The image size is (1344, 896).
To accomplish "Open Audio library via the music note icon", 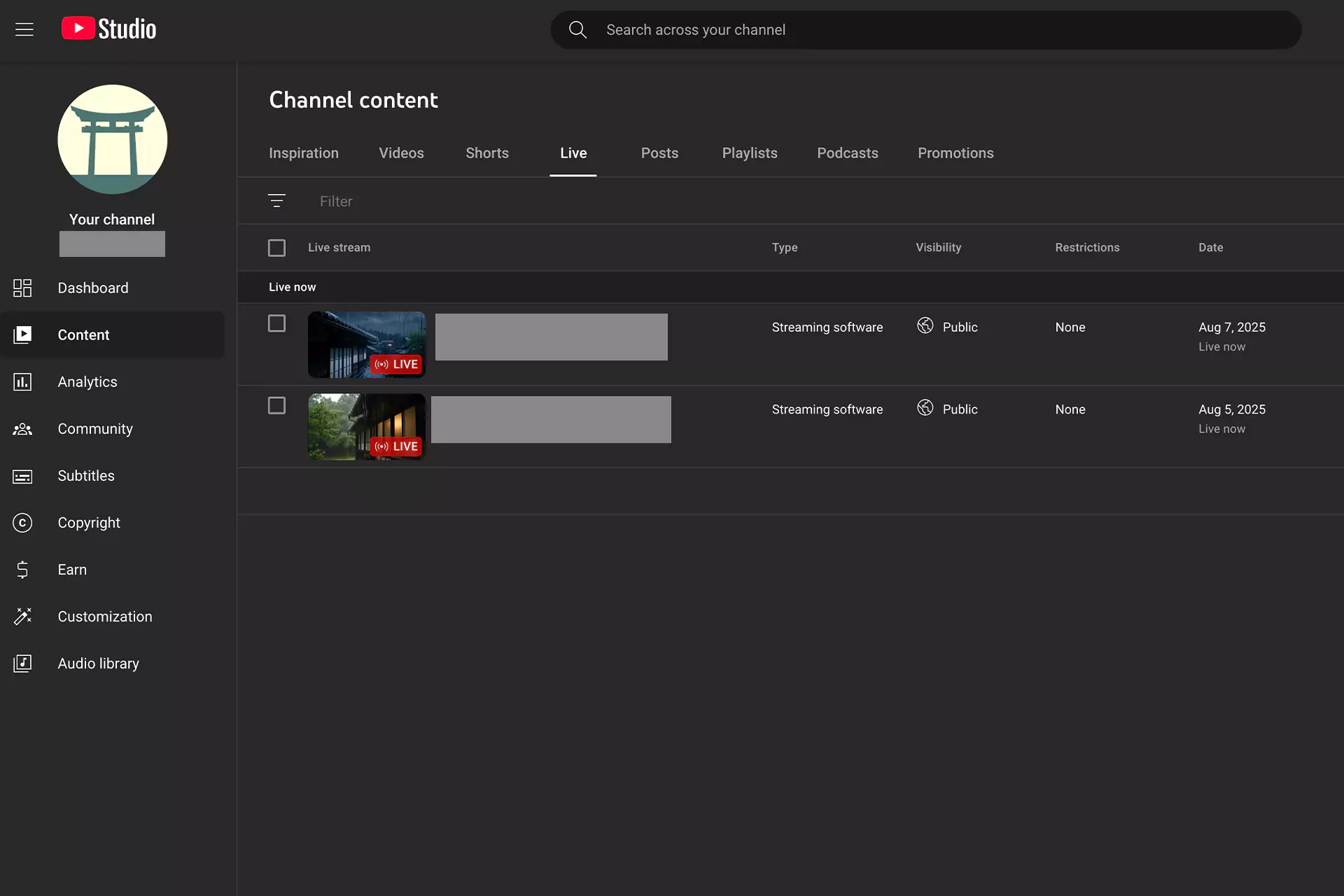I will coord(22,663).
